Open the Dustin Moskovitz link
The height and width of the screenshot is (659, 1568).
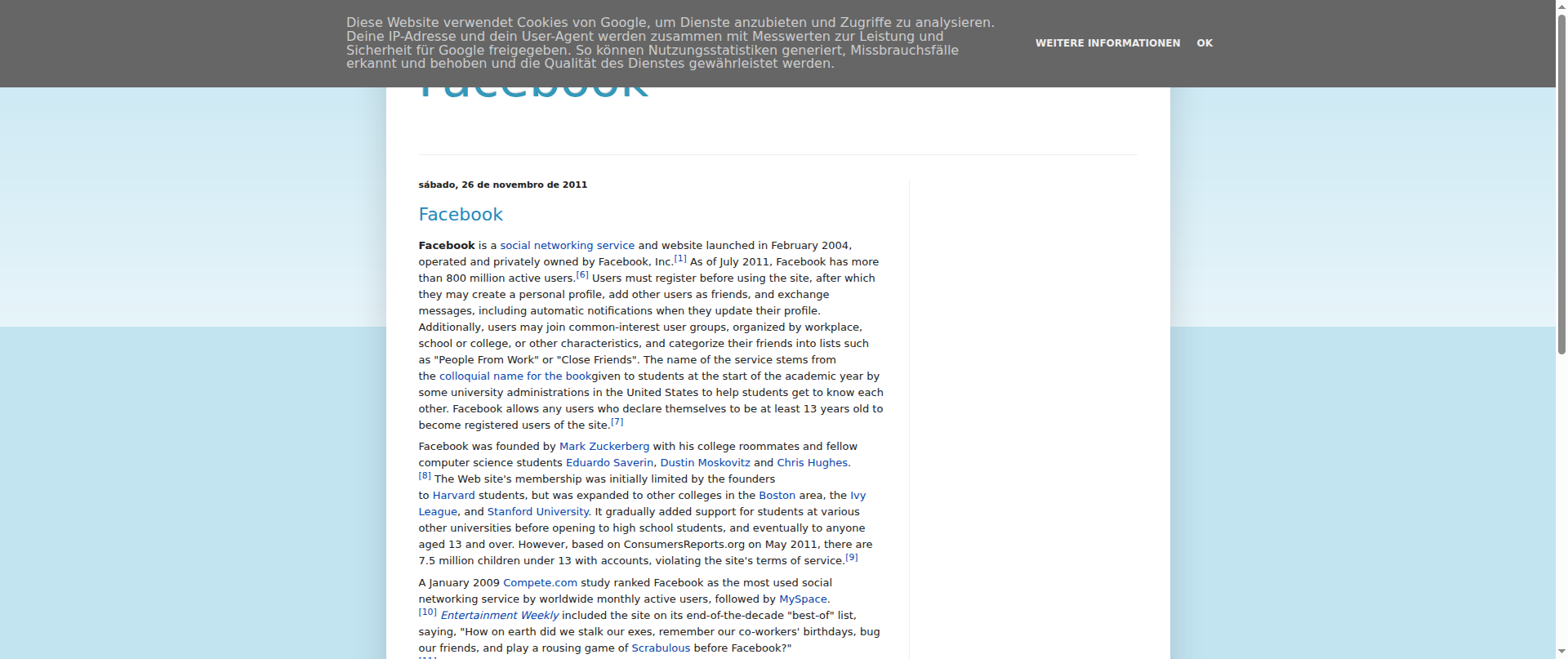(x=706, y=462)
